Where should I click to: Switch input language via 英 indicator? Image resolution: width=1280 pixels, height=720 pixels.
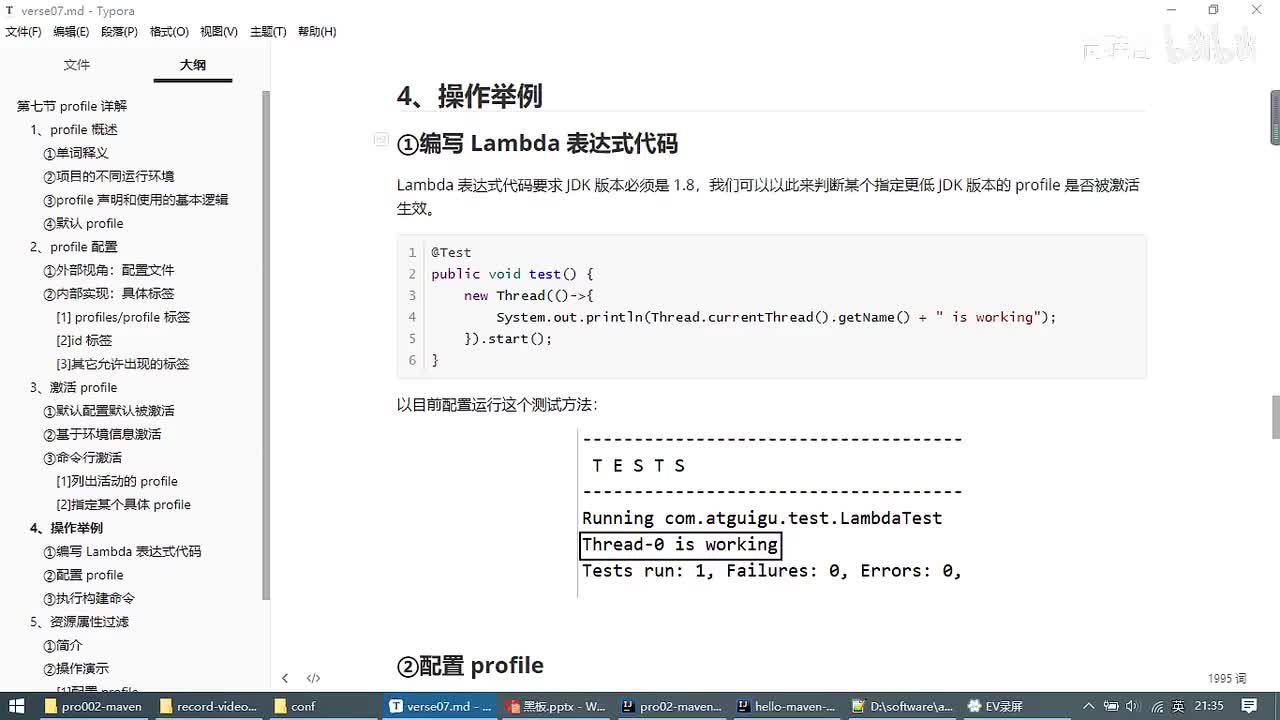coord(1179,706)
